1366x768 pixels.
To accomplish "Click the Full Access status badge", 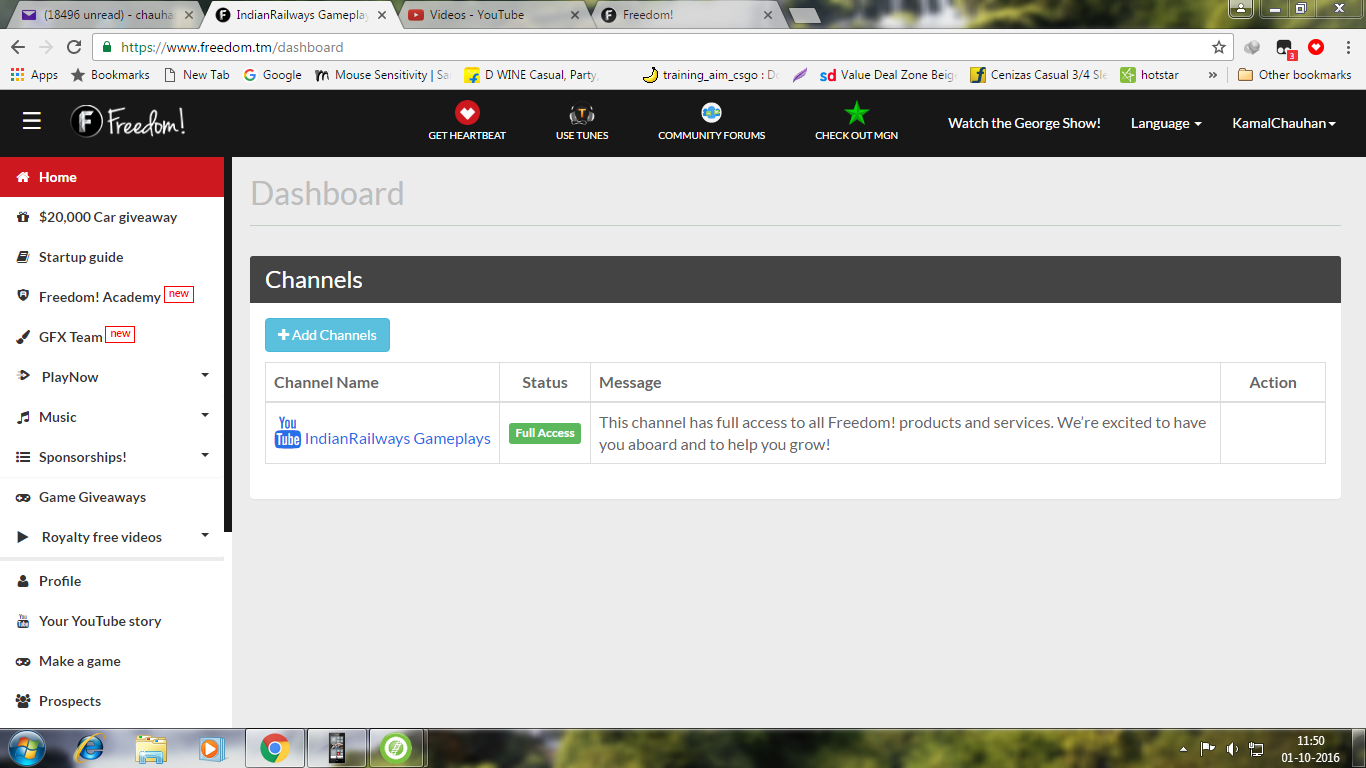I will [545, 433].
